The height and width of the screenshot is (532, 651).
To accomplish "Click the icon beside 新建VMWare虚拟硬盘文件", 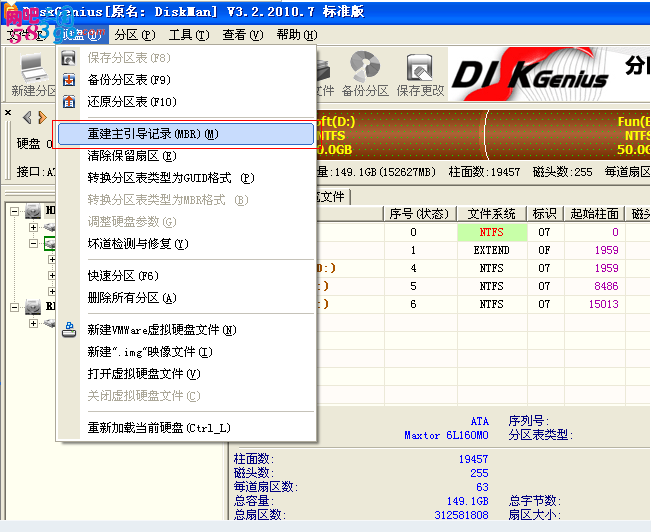I will click(69, 330).
